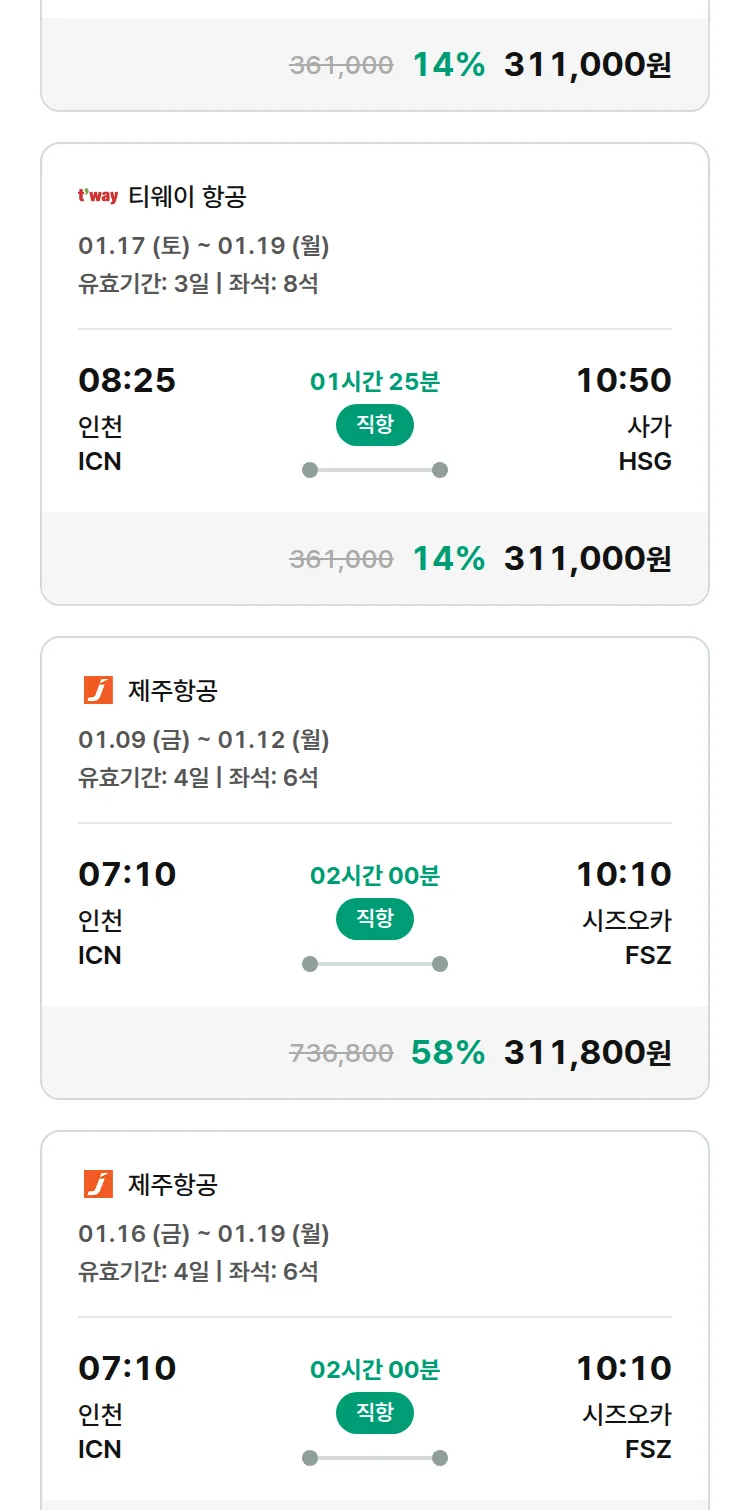Viewport: 750px width, 1510px height.
Task: Tap 직항 badge on 01.09 Jeju flight
Action: [374, 919]
